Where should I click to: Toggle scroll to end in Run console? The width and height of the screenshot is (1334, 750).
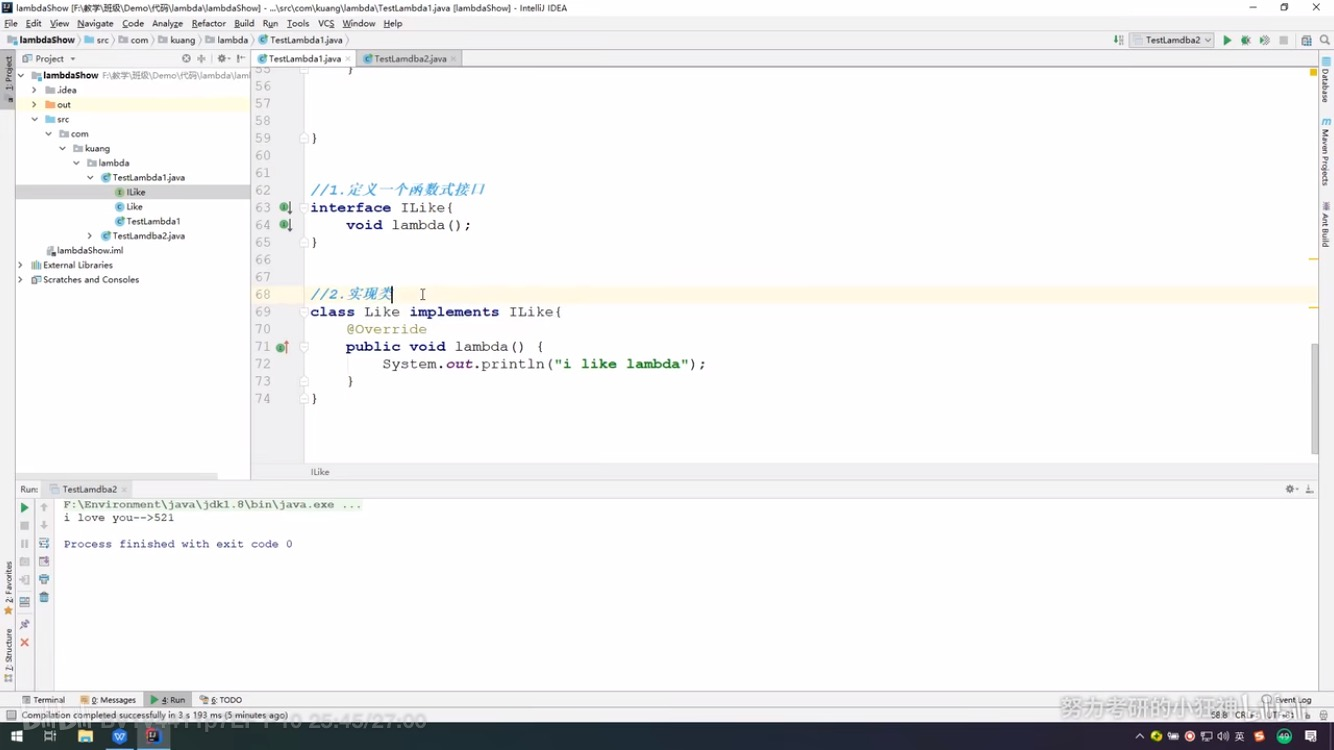tap(44, 562)
